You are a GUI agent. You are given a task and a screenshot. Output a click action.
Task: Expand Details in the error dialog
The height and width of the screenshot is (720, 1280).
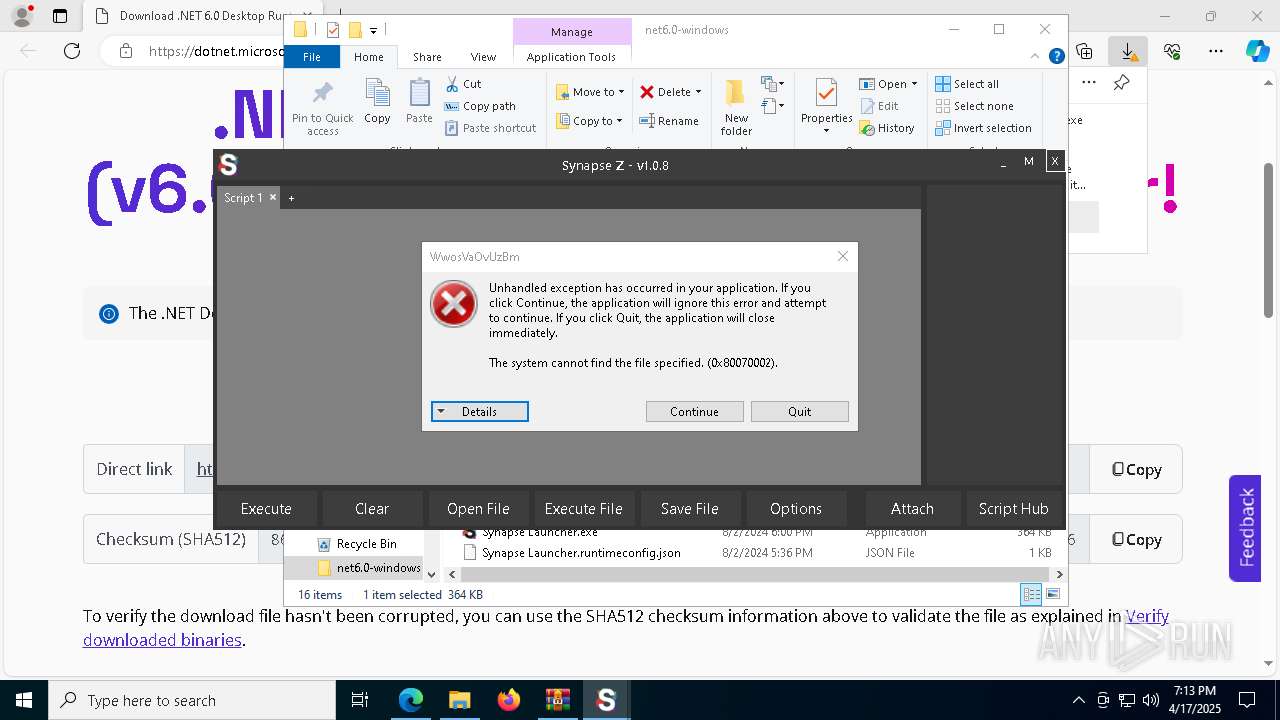[x=479, y=411]
